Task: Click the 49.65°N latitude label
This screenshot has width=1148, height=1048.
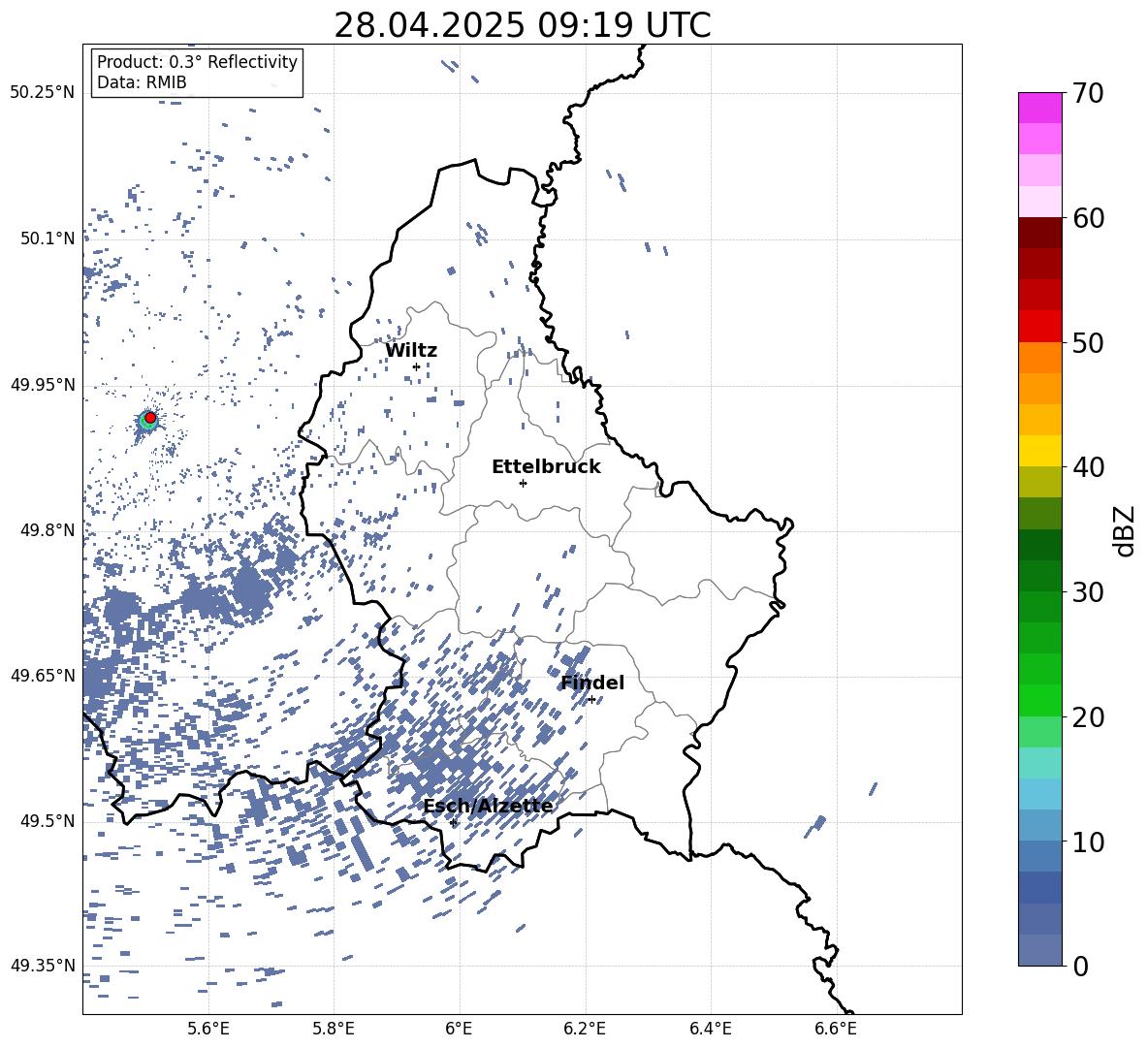Action: (x=43, y=676)
